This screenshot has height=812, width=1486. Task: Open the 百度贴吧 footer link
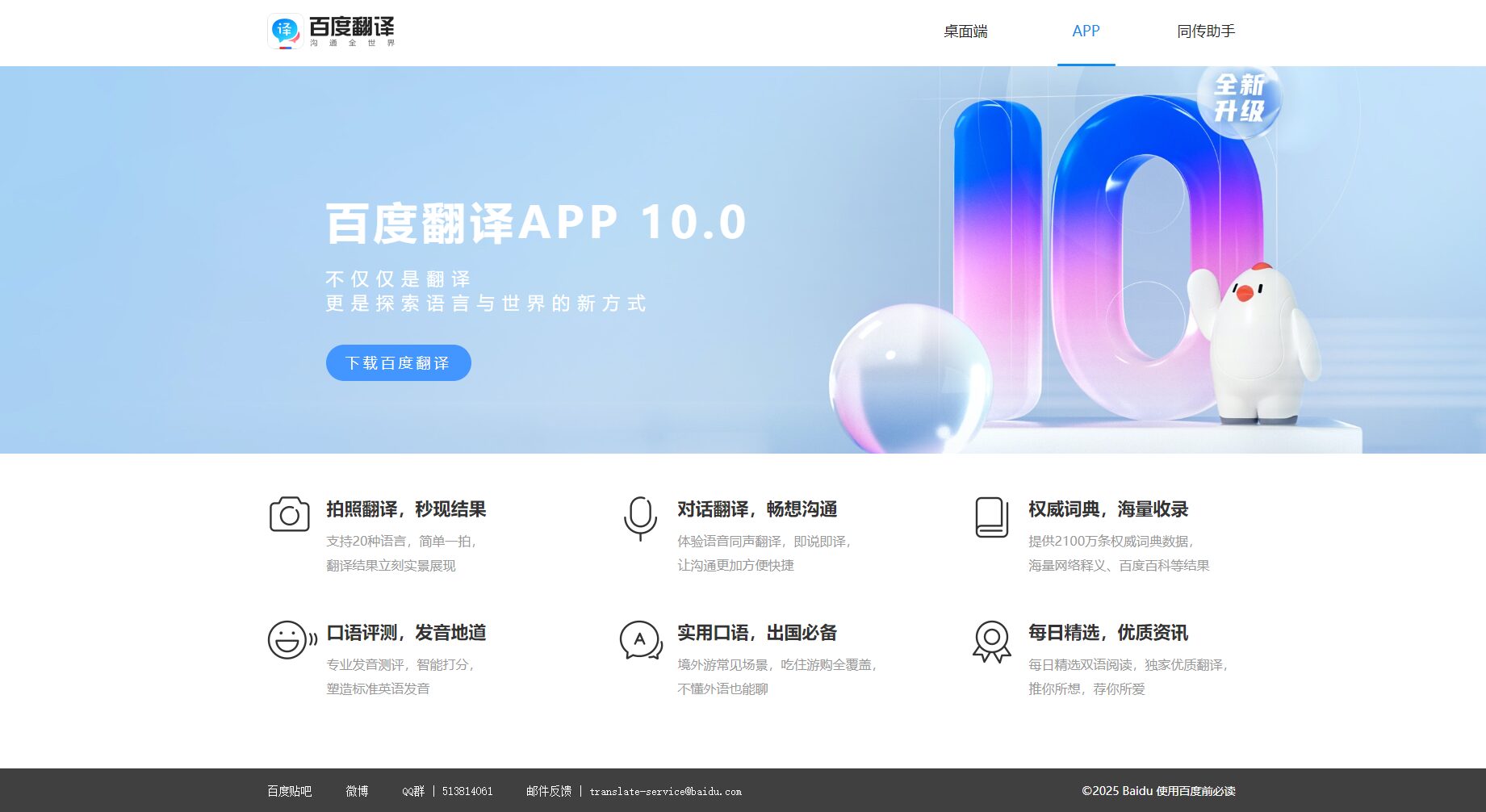[x=290, y=791]
